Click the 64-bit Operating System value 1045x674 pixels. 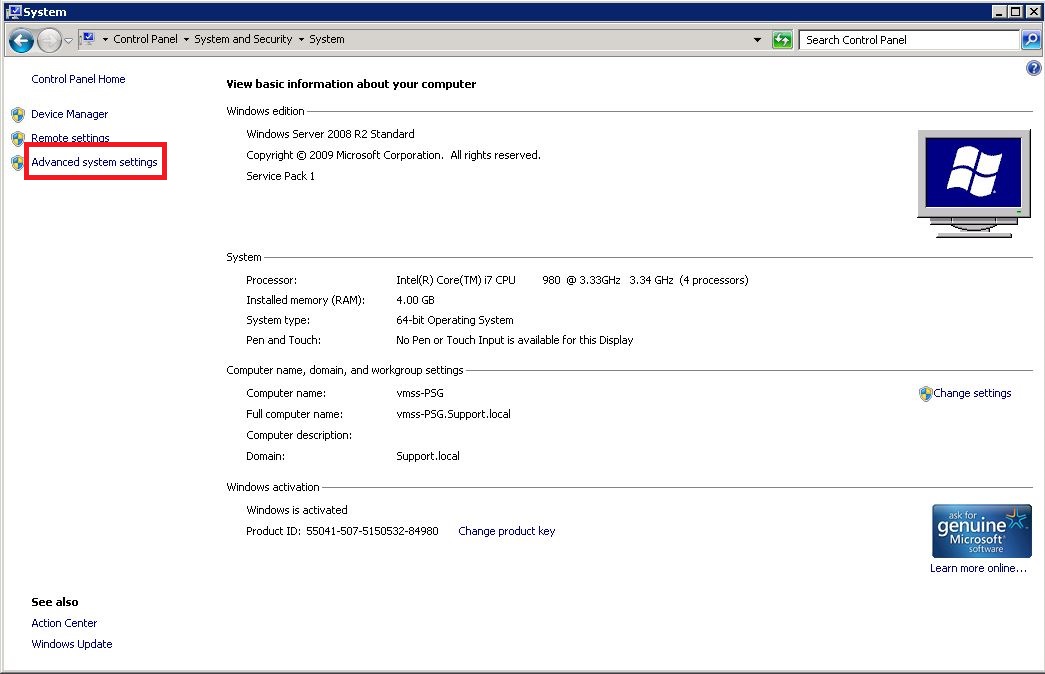click(455, 320)
